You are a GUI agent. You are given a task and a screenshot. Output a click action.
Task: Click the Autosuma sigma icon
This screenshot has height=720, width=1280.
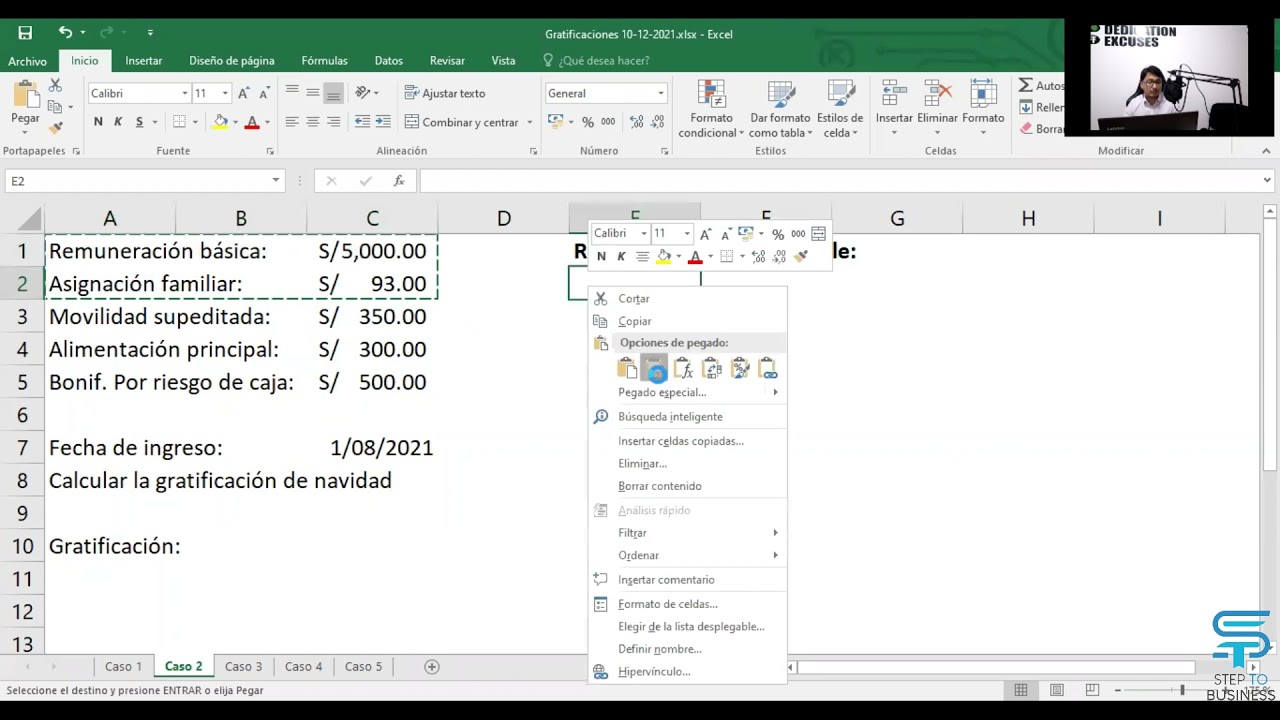[x=1026, y=86]
